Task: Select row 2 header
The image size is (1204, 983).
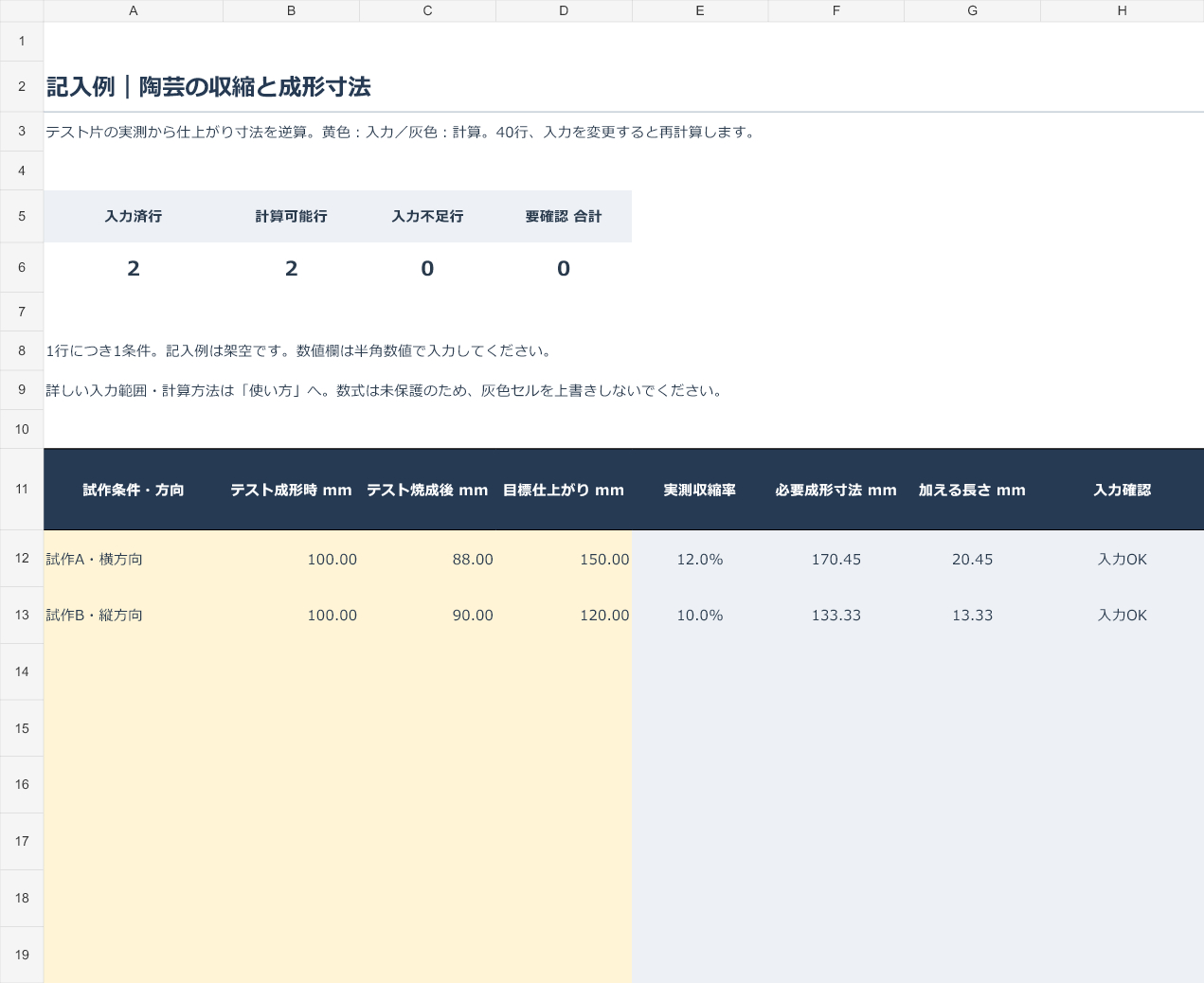Action: coord(22,86)
